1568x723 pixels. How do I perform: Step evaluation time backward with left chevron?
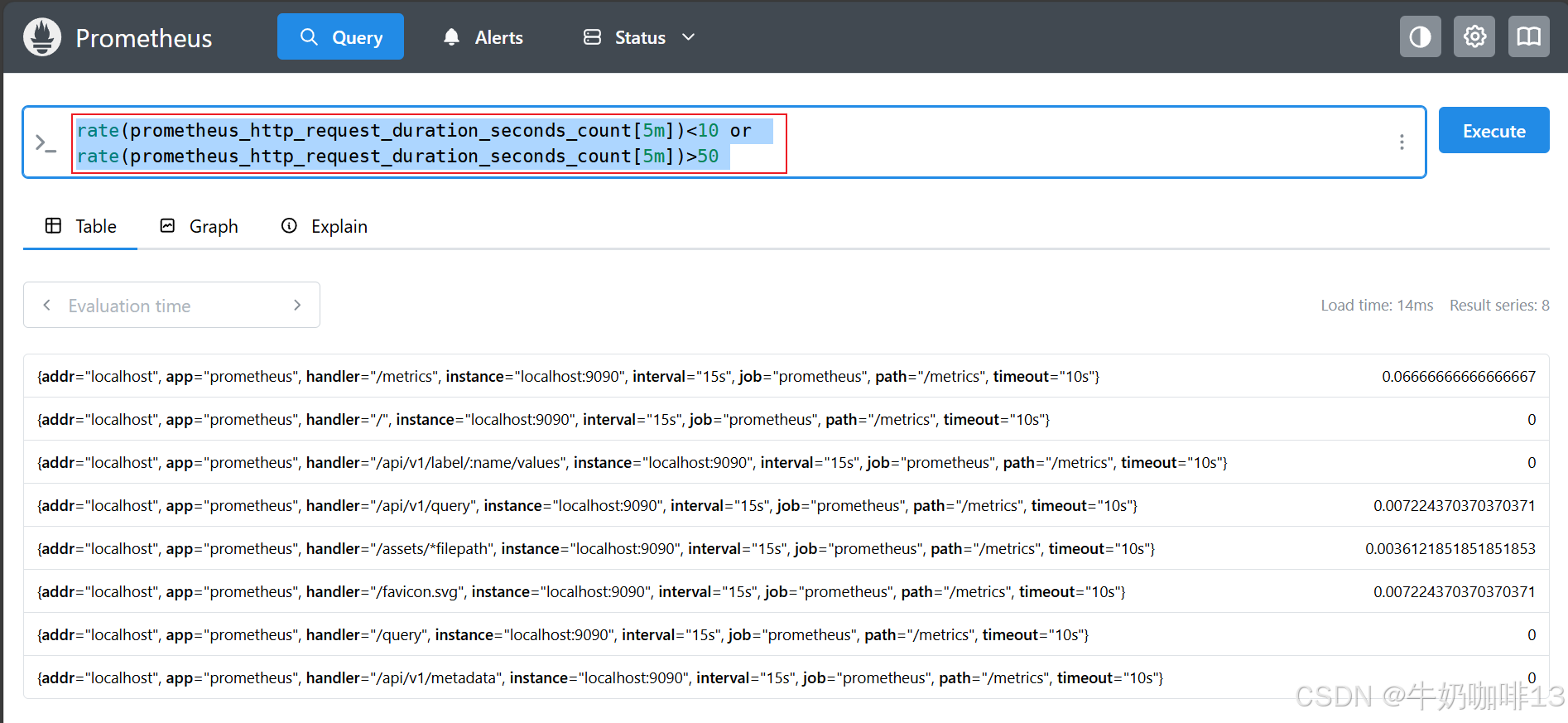point(47,306)
